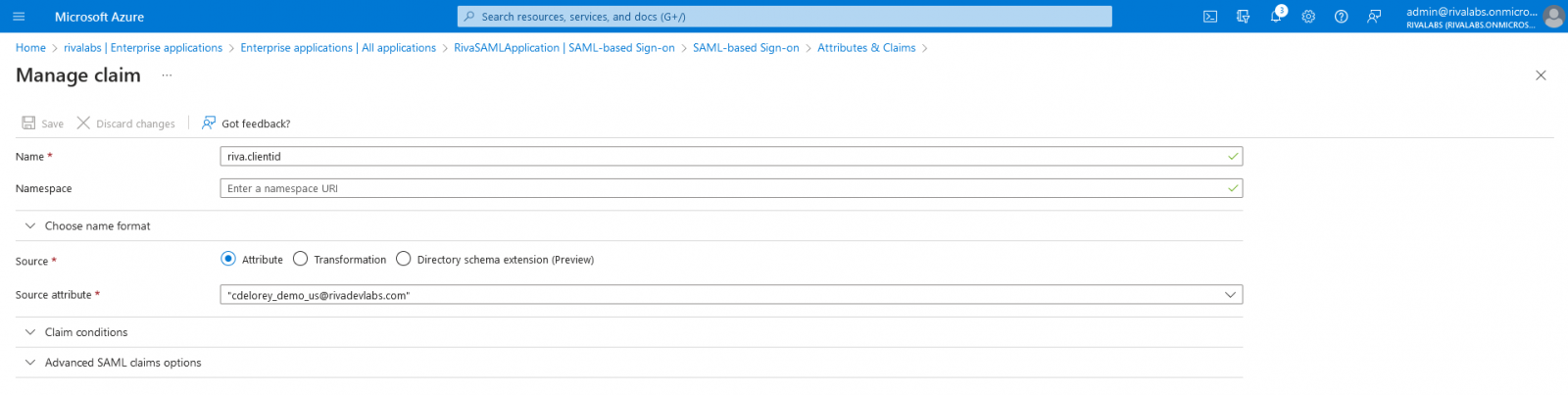Open the SAML-based Sign-on breadcrumb

[746, 48]
